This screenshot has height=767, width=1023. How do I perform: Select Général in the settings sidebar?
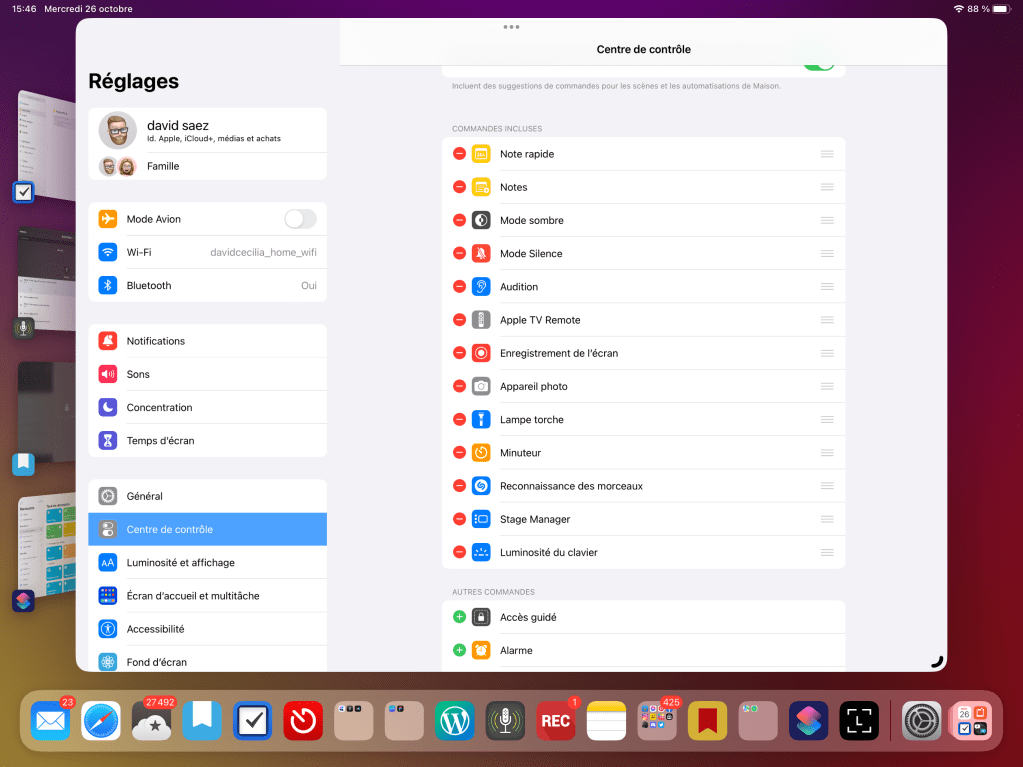[207, 496]
